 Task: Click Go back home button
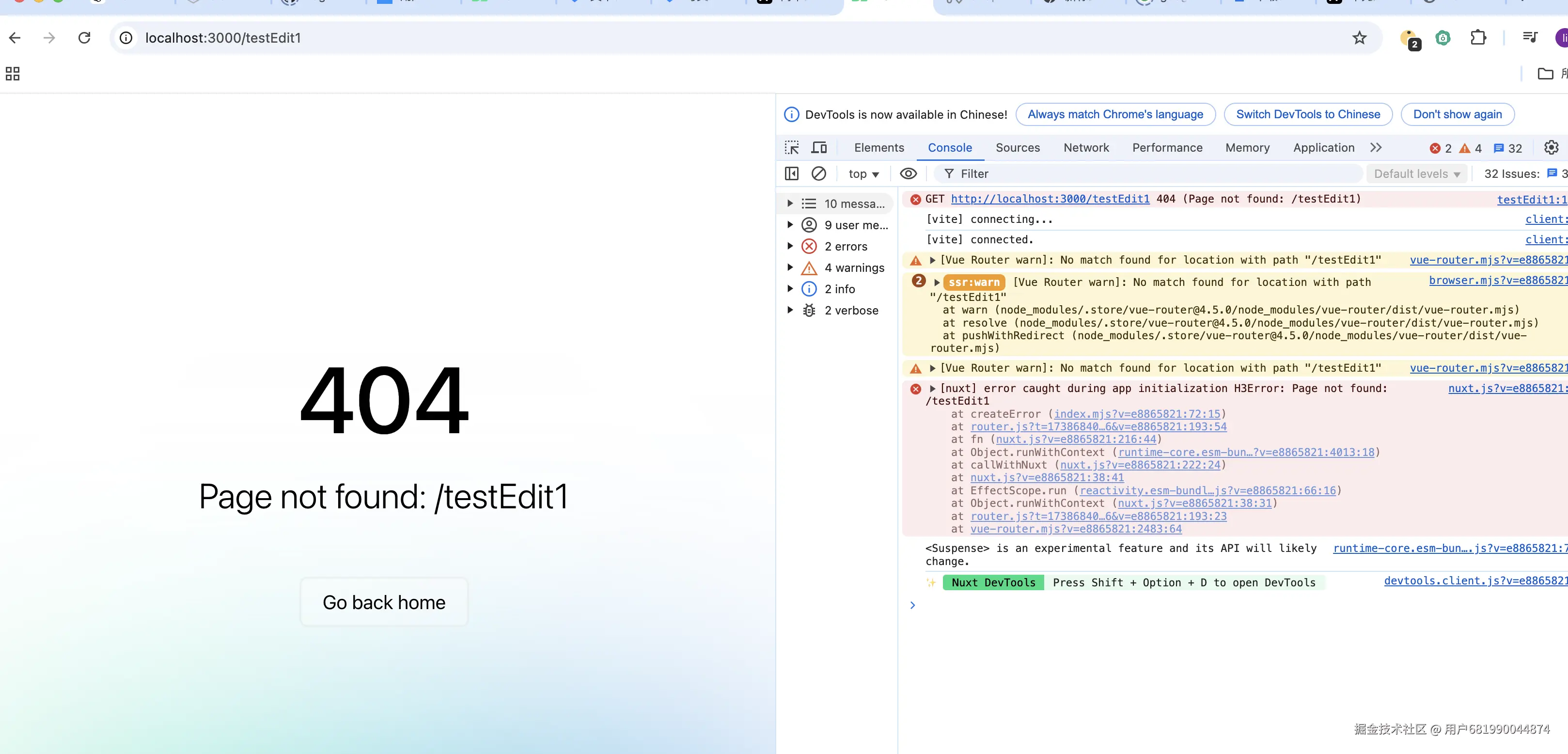pyautogui.click(x=383, y=602)
